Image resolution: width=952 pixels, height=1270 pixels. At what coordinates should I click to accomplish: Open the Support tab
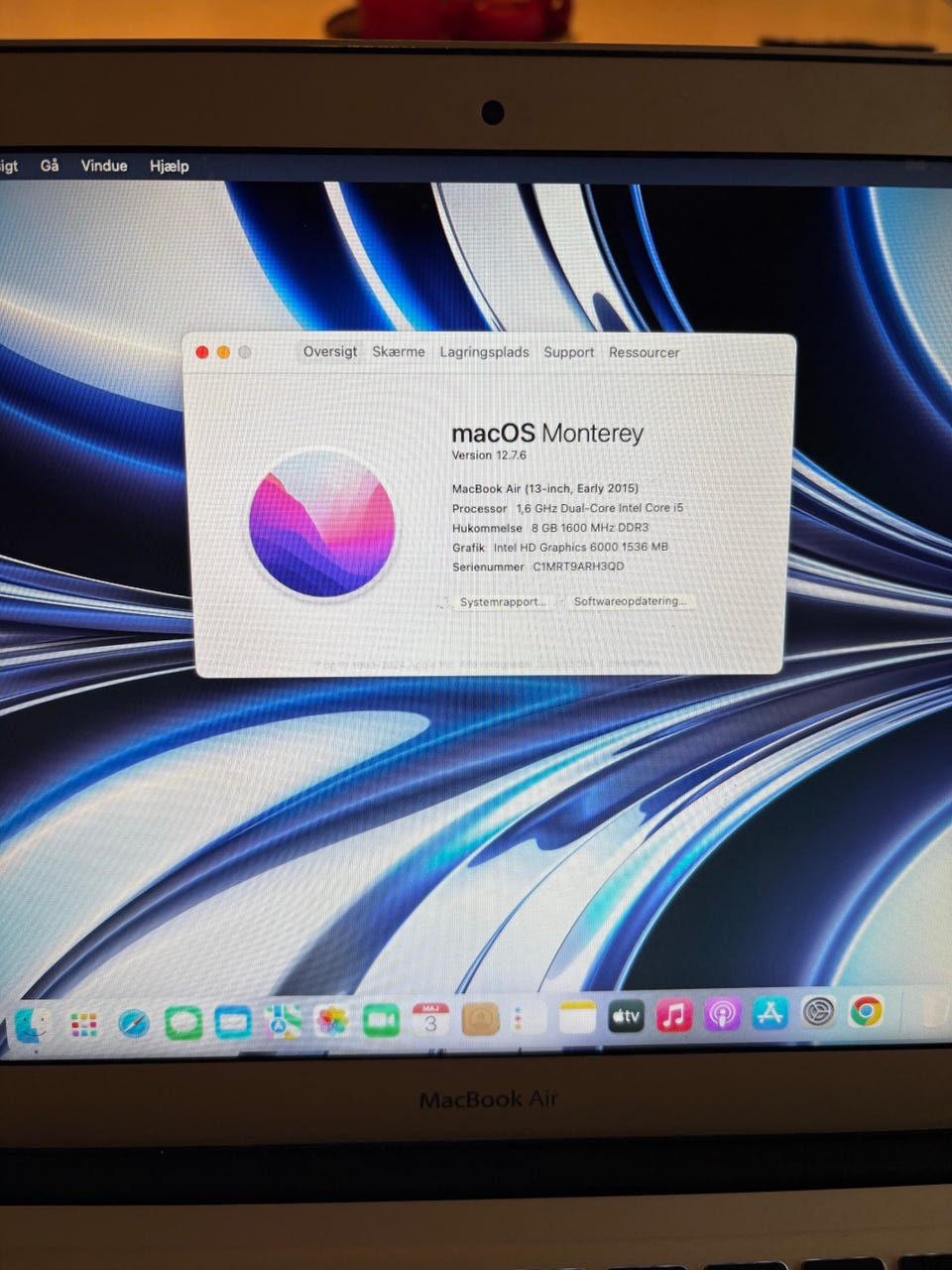568,352
